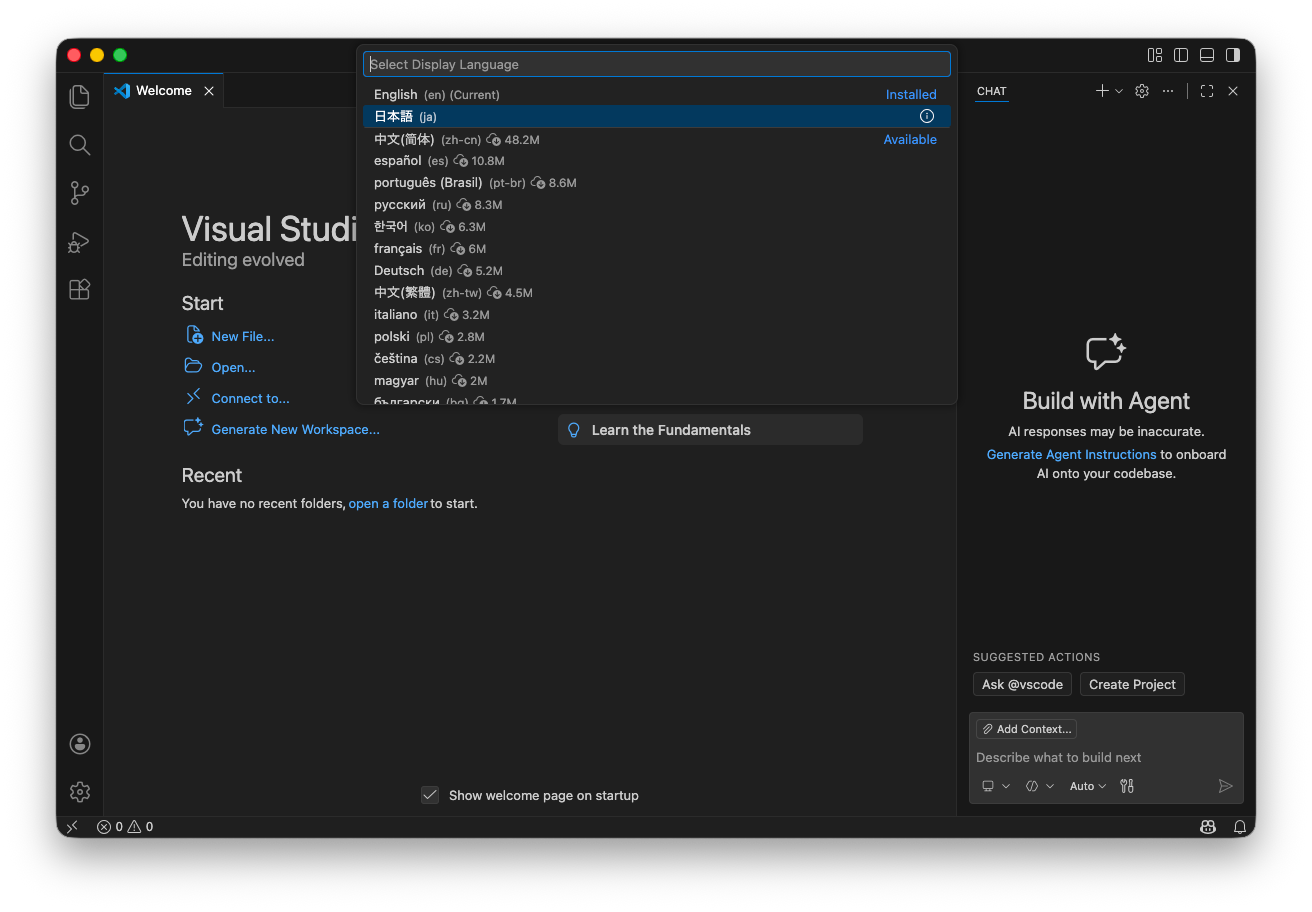Start a new chat with plus icon
Viewport: 1312px width, 912px height.
pos(1102,91)
